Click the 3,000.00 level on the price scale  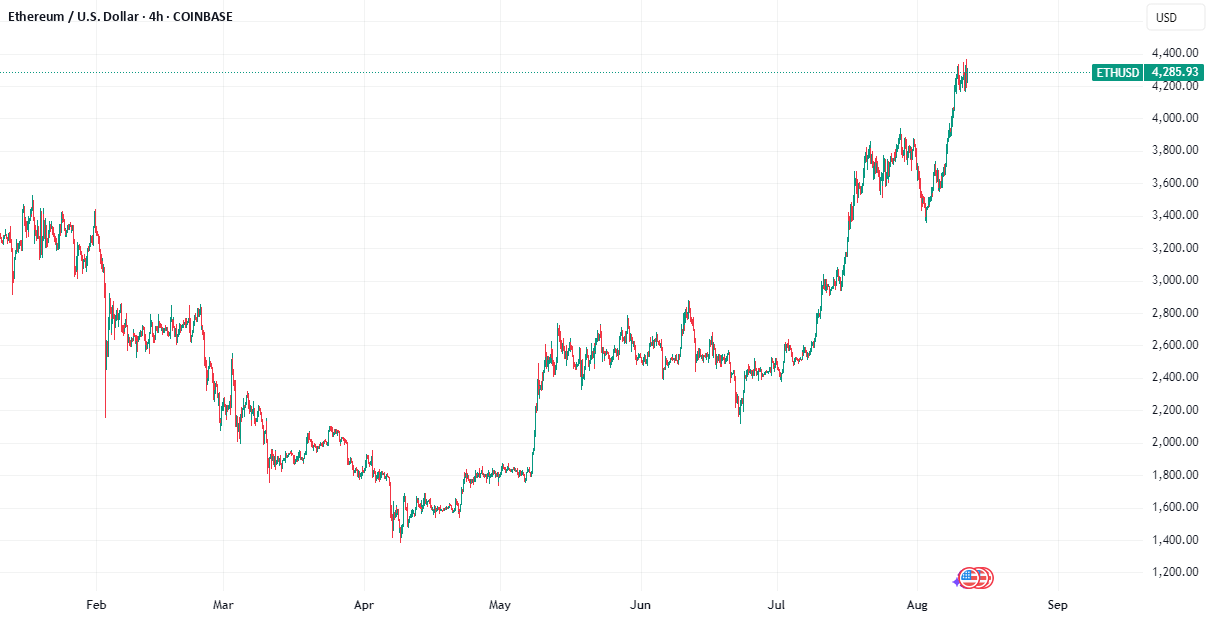pos(1174,280)
